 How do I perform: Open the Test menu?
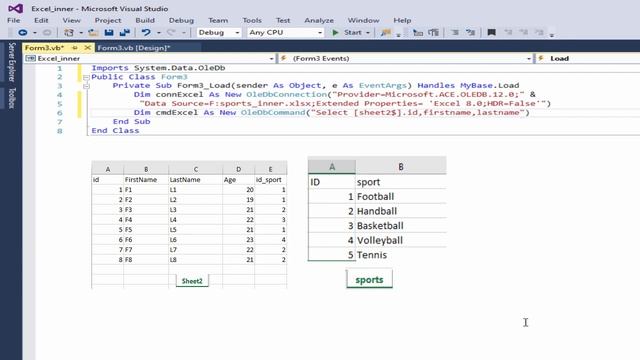(283, 20)
